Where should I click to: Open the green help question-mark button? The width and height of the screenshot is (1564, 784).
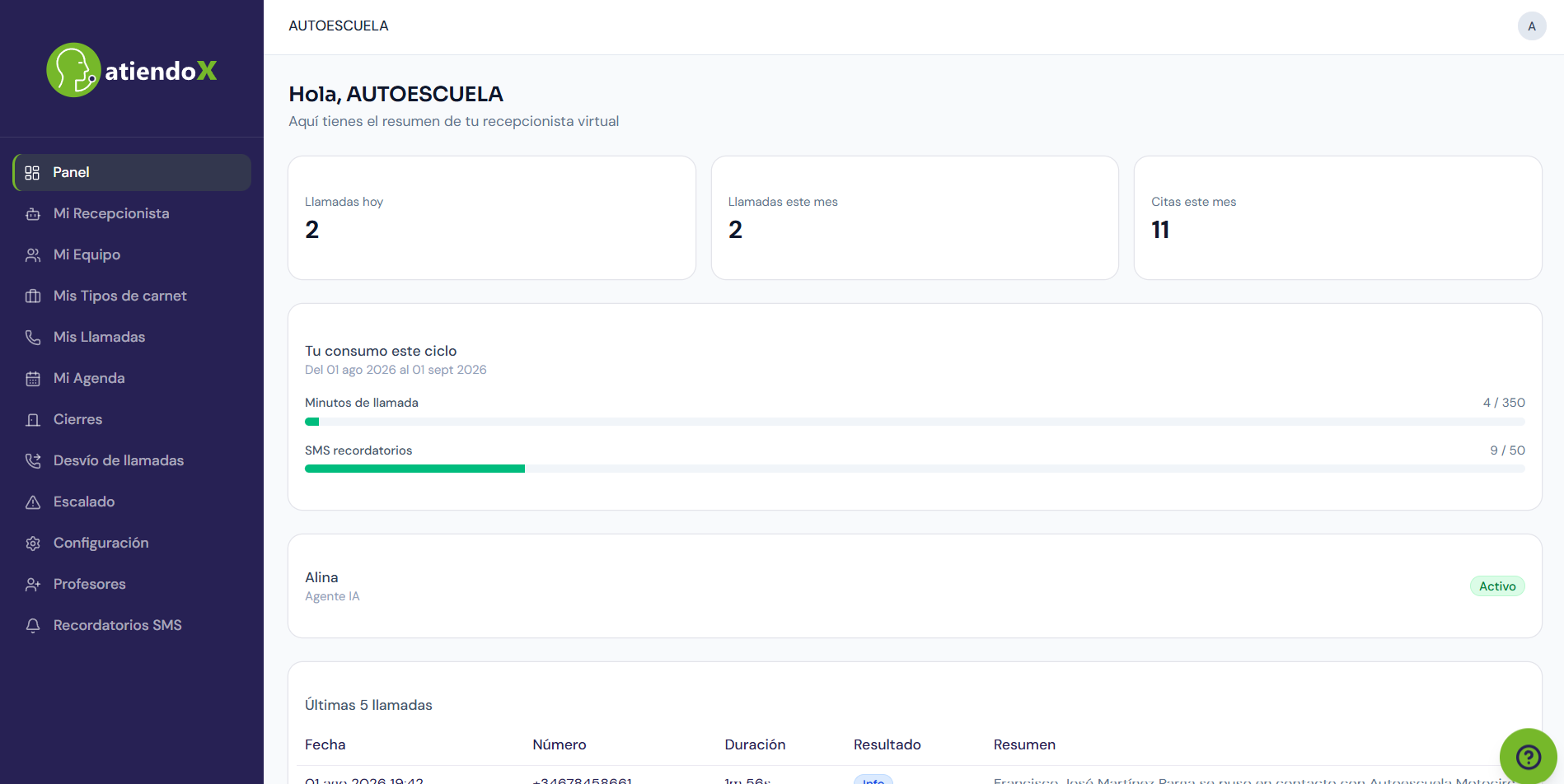pos(1528,756)
